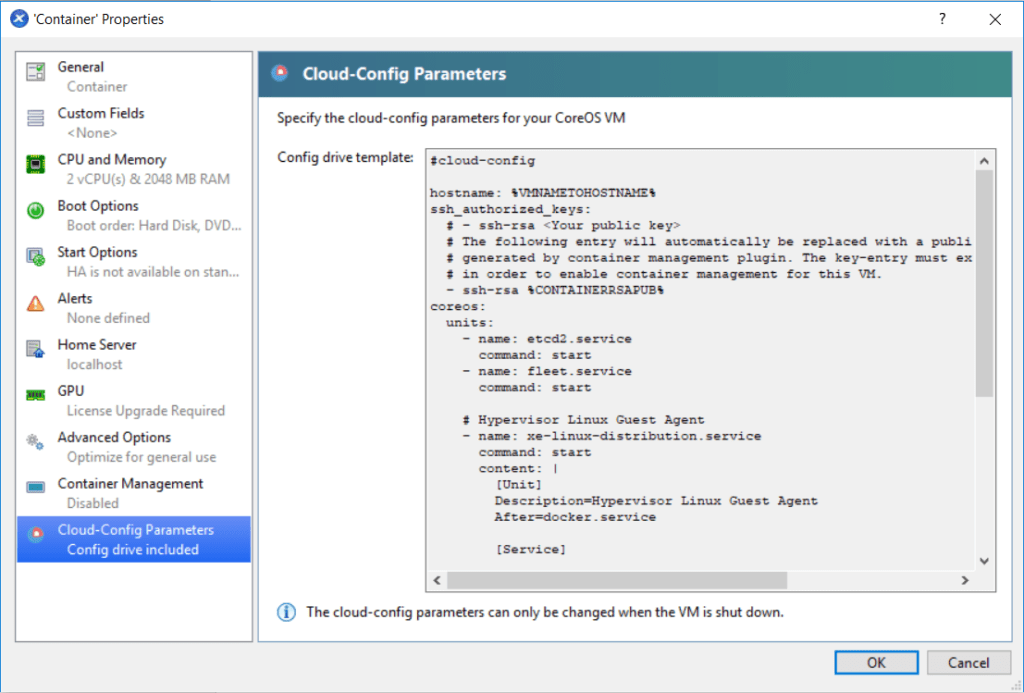Image resolution: width=1024 pixels, height=693 pixels.
Task: Click the vertical scrollbar up arrow
Action: (983, 160)
